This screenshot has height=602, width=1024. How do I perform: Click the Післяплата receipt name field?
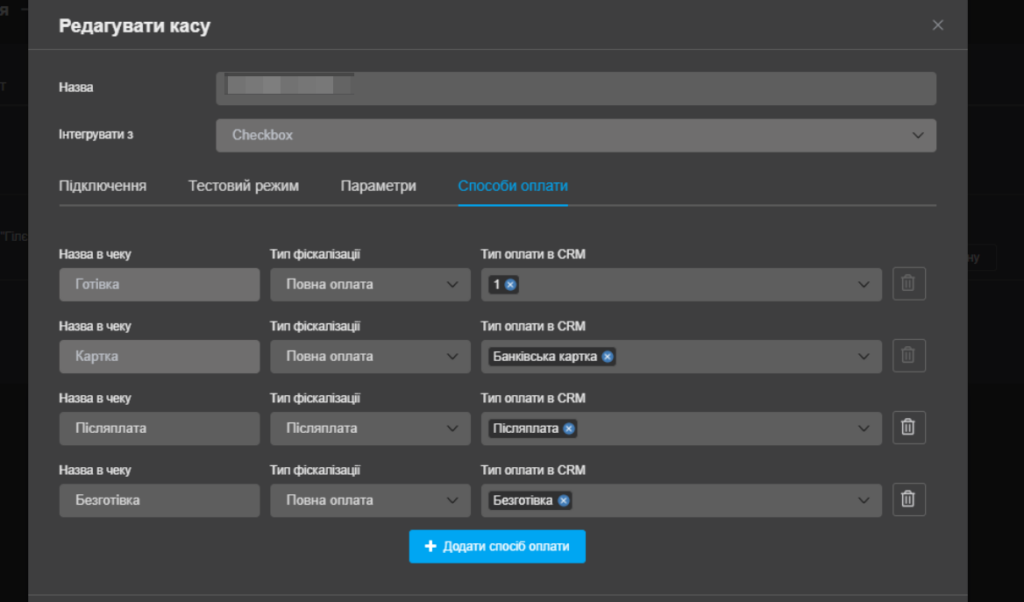point(160,428)
